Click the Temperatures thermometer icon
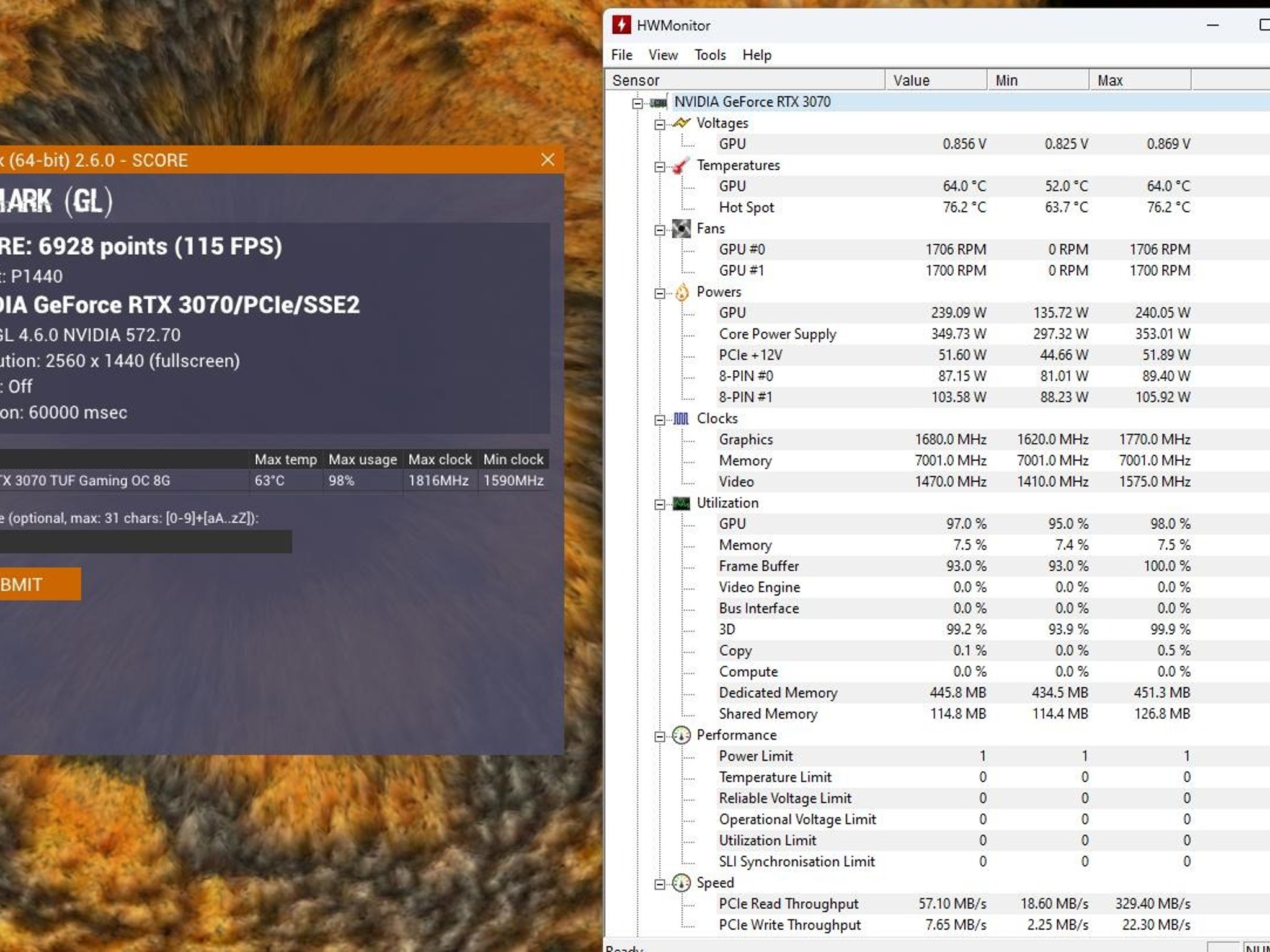The width and height of the screenshot is (1270, 952). click(681, 165)
